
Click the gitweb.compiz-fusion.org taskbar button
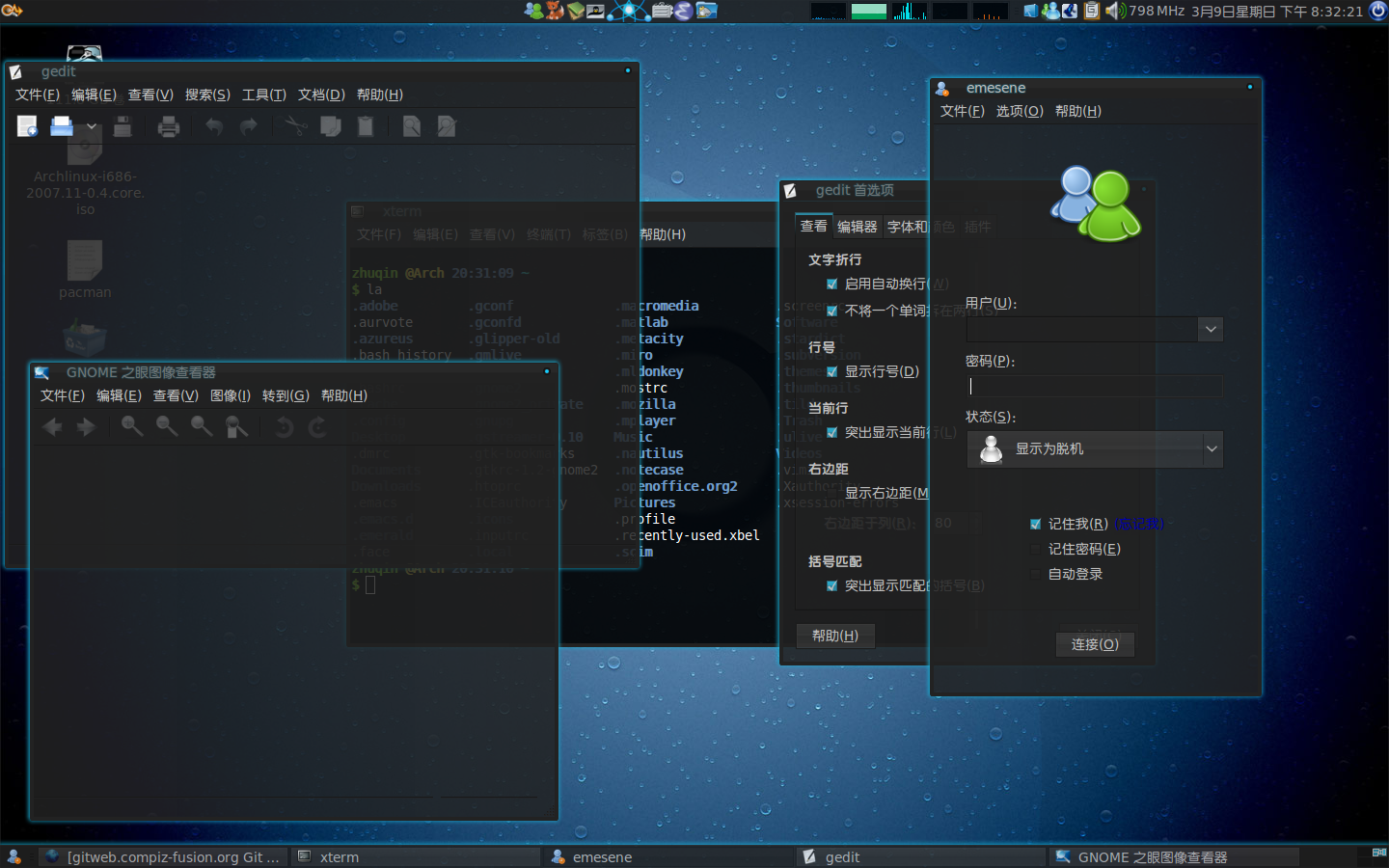click(x=164, y=856)
